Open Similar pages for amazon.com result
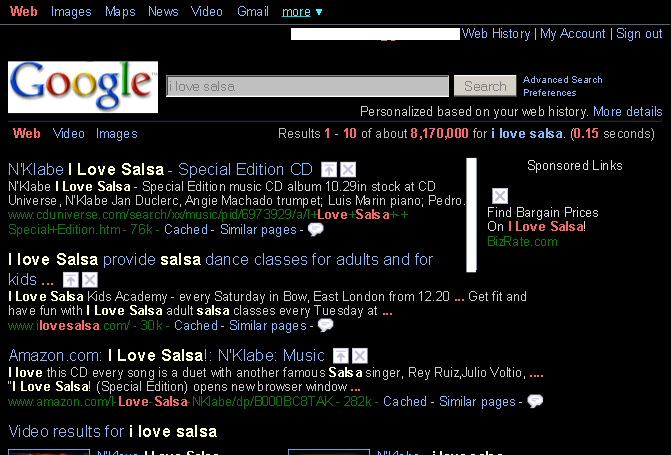 point(477,401)
